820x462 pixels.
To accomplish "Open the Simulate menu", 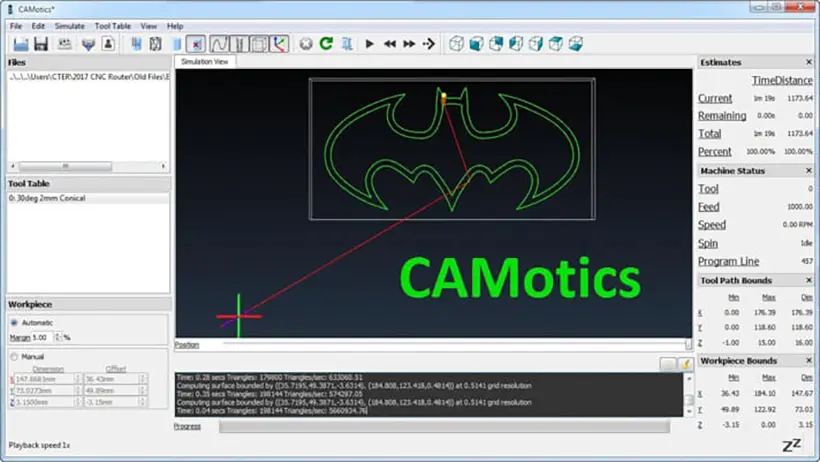I will [x=70, y=26].
